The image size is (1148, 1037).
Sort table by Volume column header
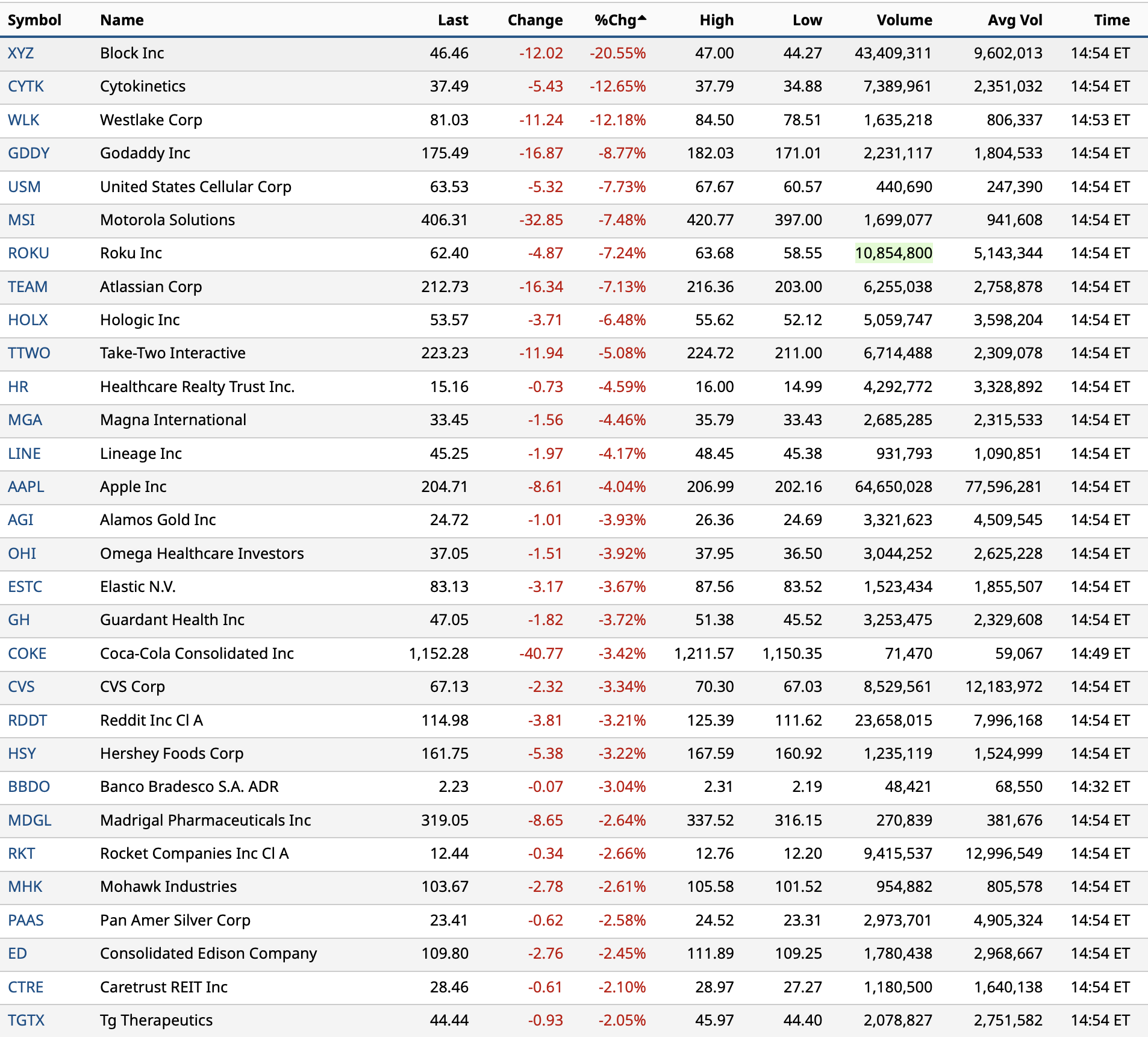pyautogui.click(x=903, y=20)
